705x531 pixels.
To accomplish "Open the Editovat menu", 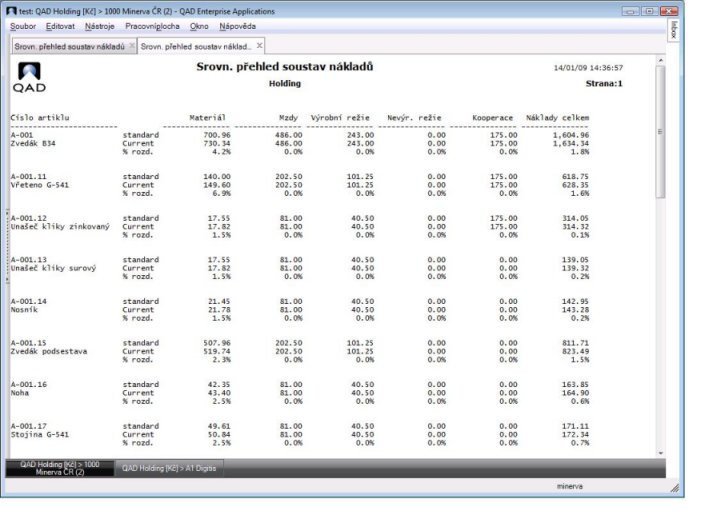I will [x=60, y=27].
